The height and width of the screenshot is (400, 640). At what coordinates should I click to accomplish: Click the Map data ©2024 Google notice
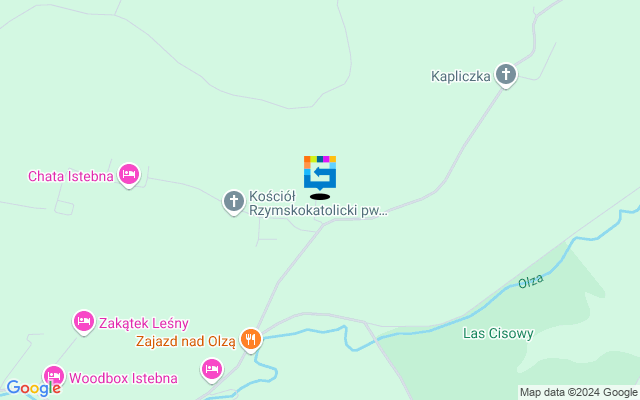(x=578, y=393)
